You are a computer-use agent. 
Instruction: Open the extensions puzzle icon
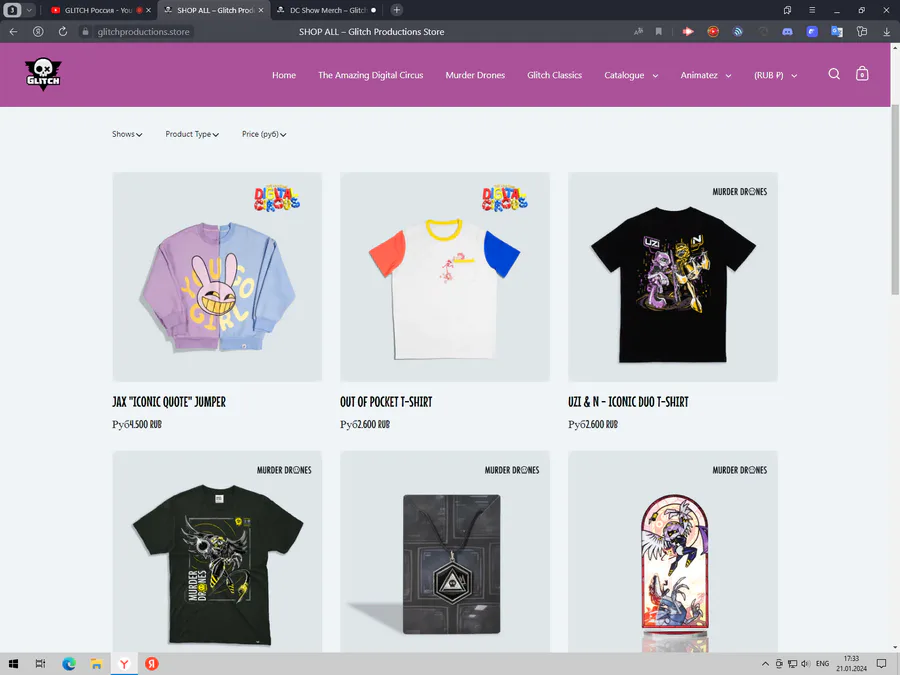(862, 32)
